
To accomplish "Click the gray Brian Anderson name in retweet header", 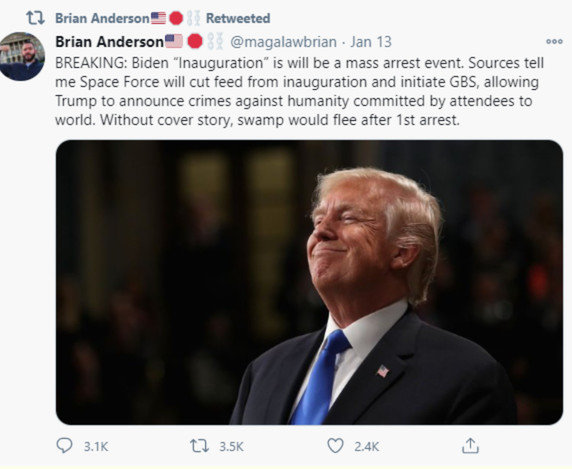I will click(x=103, y=18).
